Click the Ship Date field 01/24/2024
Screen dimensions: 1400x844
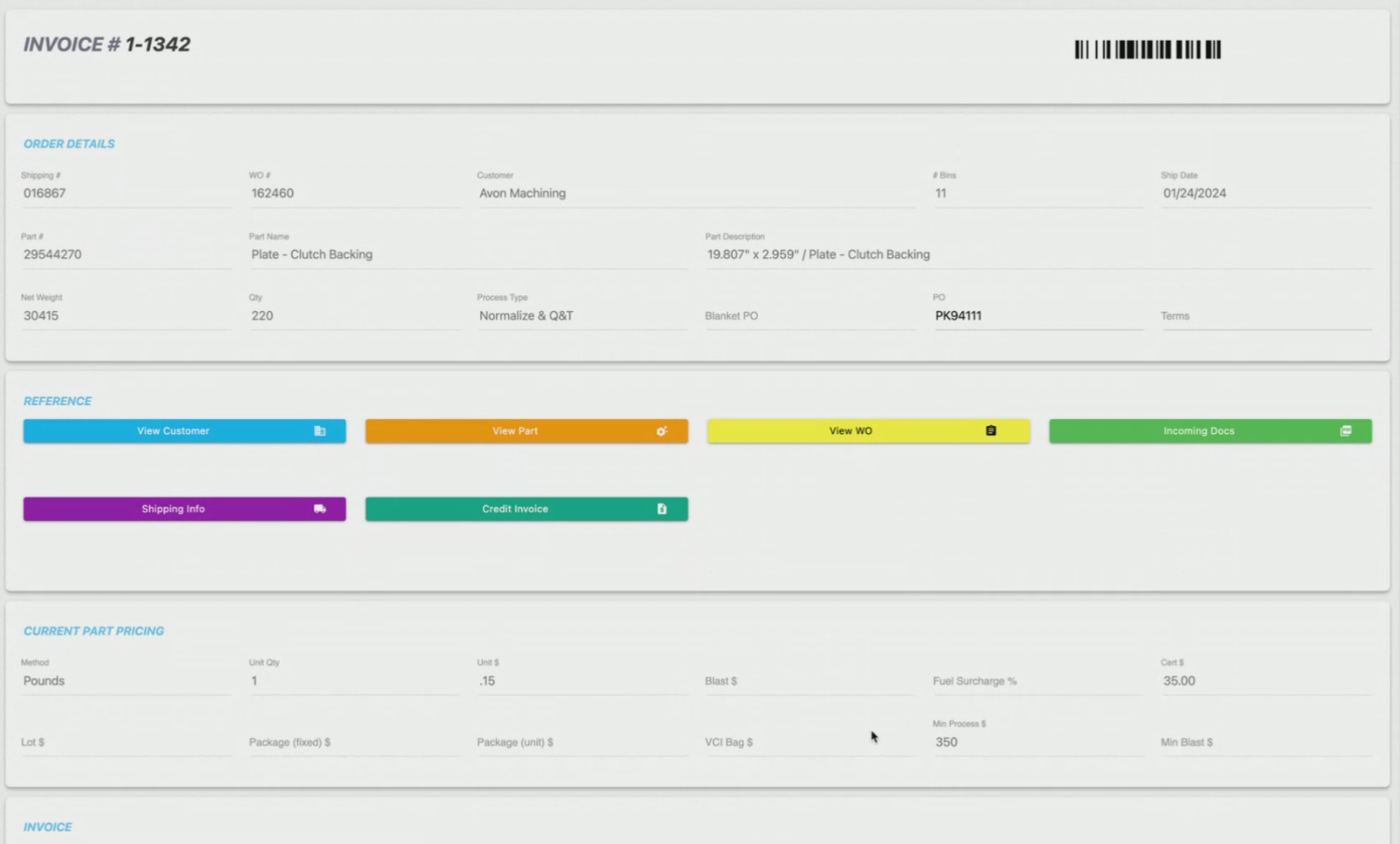point(1267,194)
